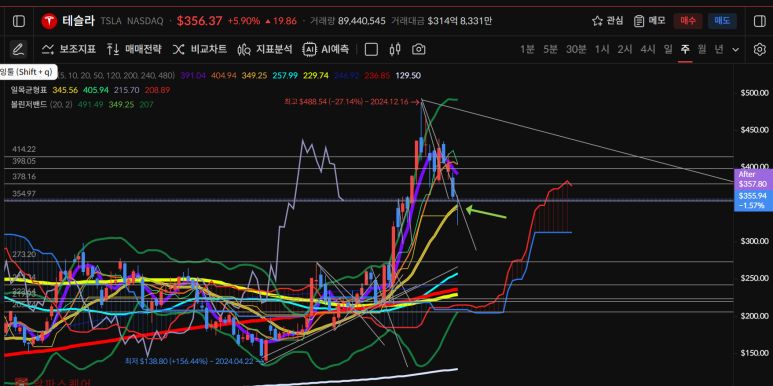Add to 관심 watchlist star
Screen dimensions: 773x386
click(x=607, y=21)
